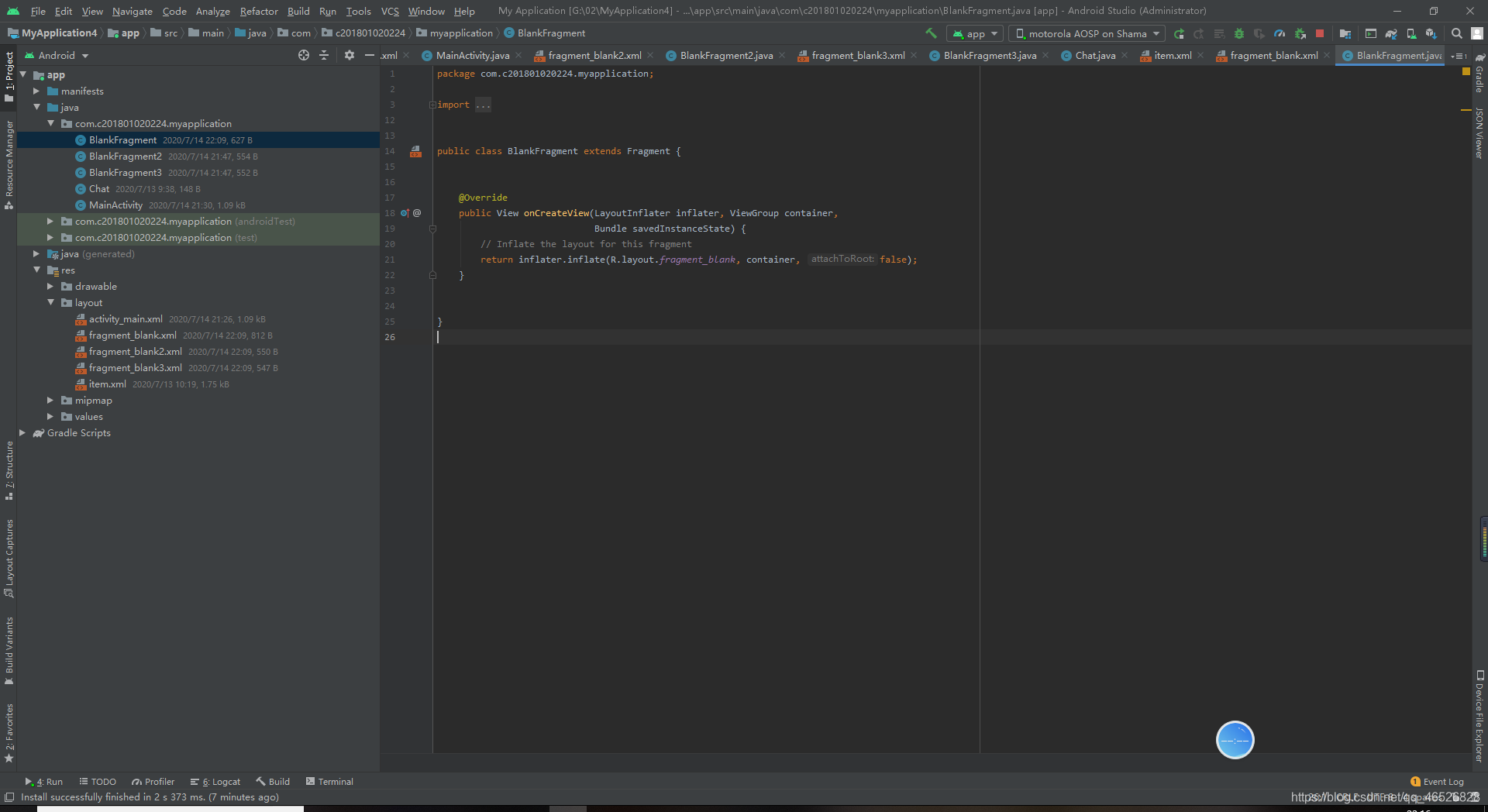
Task: Toggle the 2: Favorites tool window
Action: (9, 732)
